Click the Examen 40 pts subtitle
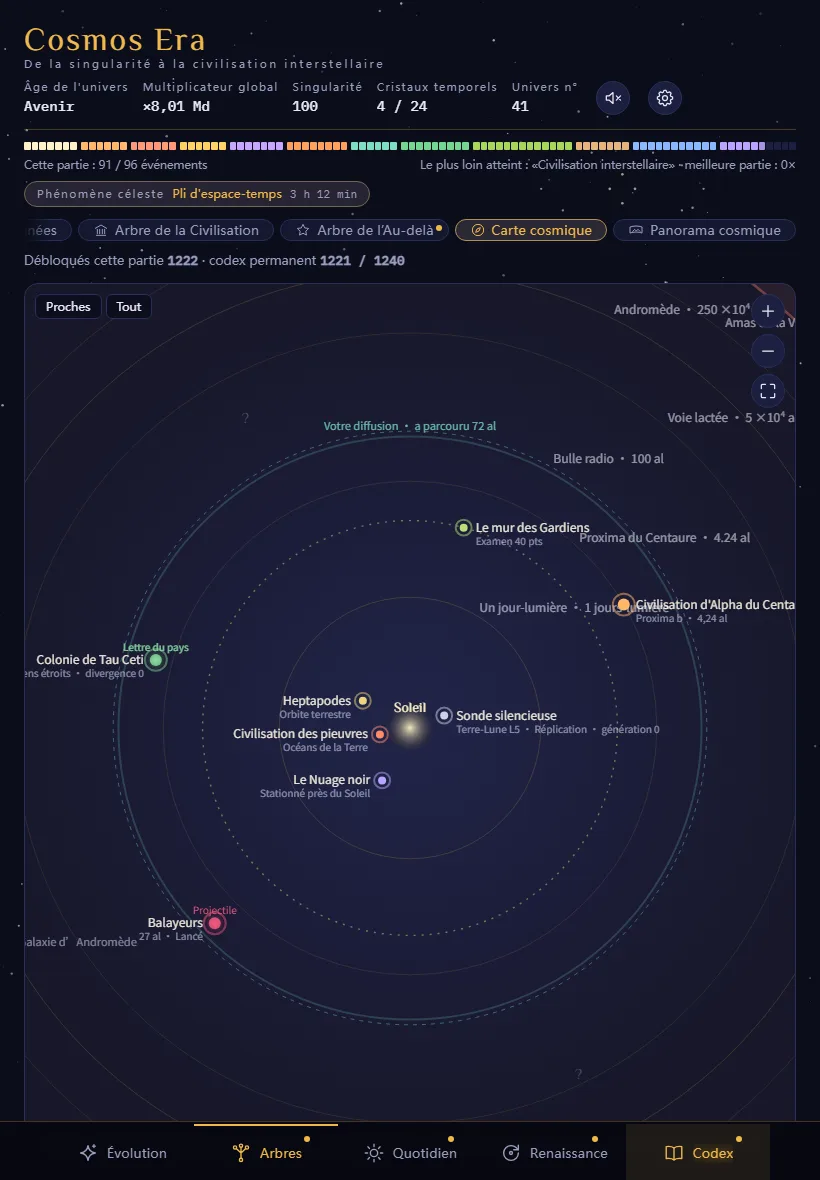This screenshot has width=820, height=1180. (x=509, y=542)
